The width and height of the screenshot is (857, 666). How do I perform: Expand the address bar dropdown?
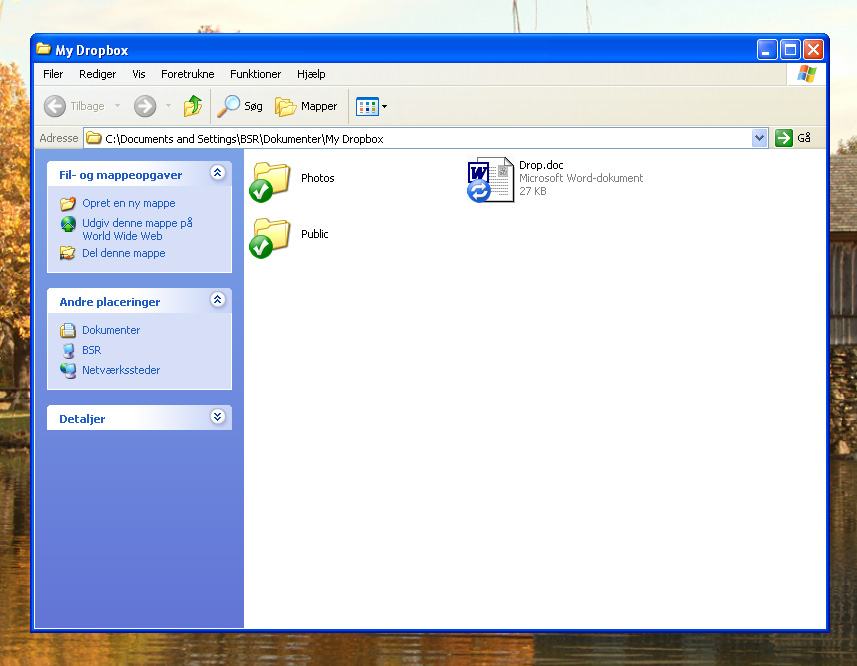click(759, 139)
